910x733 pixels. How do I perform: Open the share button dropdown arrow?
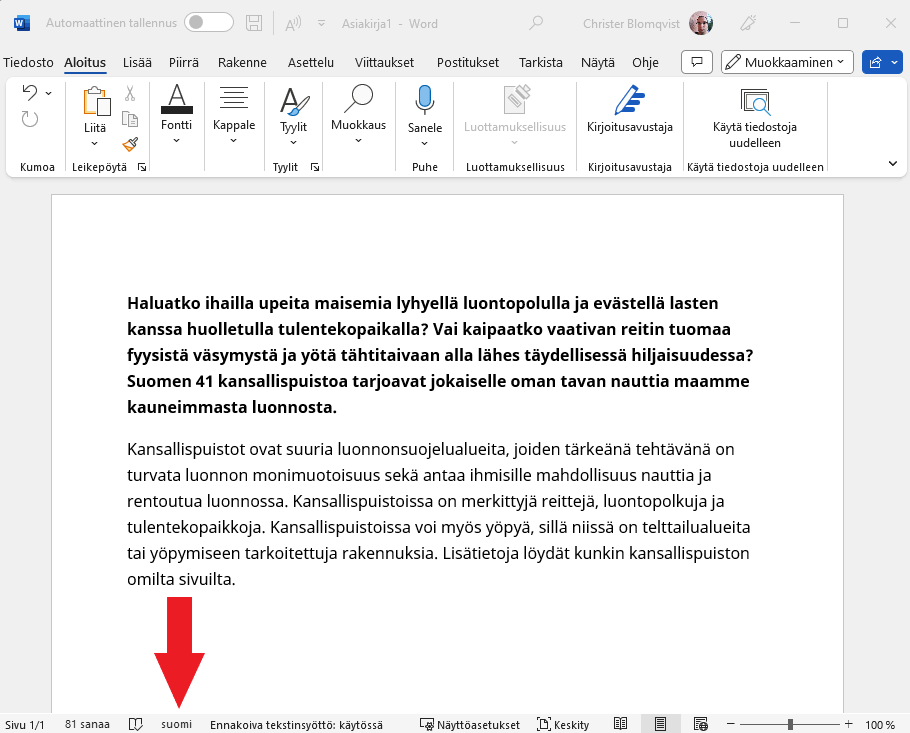pyautogui.click(x=895, y=62)
